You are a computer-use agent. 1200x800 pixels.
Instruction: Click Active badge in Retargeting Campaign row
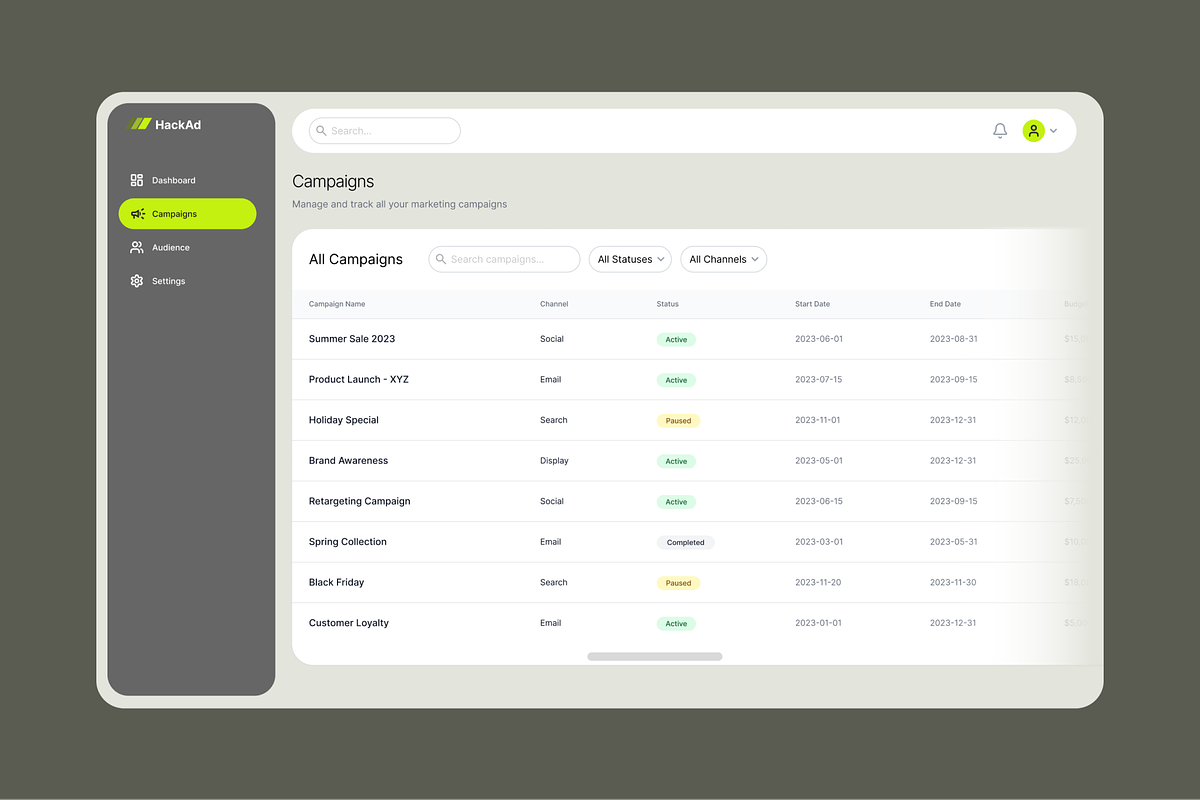click(676, 502)
